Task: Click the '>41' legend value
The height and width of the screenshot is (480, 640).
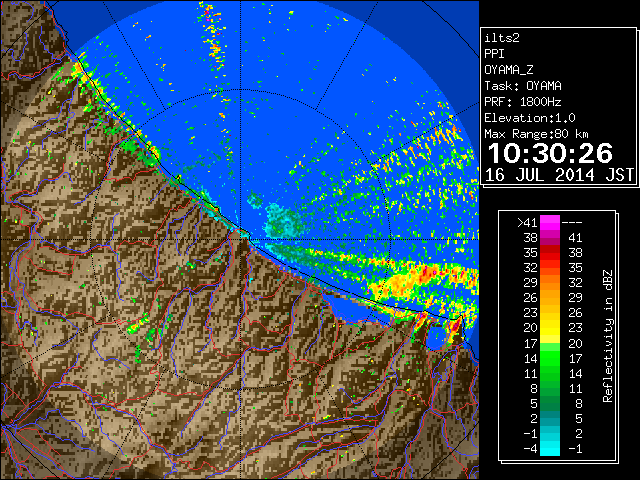Action: [x=527, y=223]
